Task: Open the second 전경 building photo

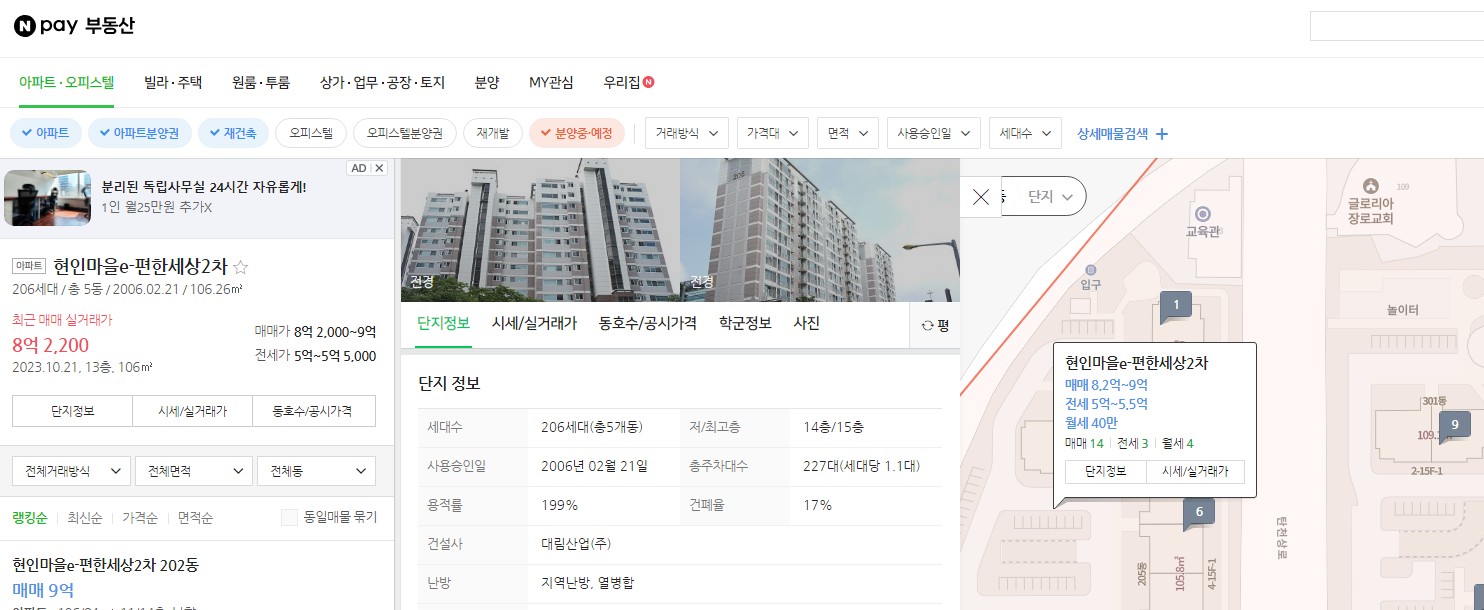Action: (820, 230)
